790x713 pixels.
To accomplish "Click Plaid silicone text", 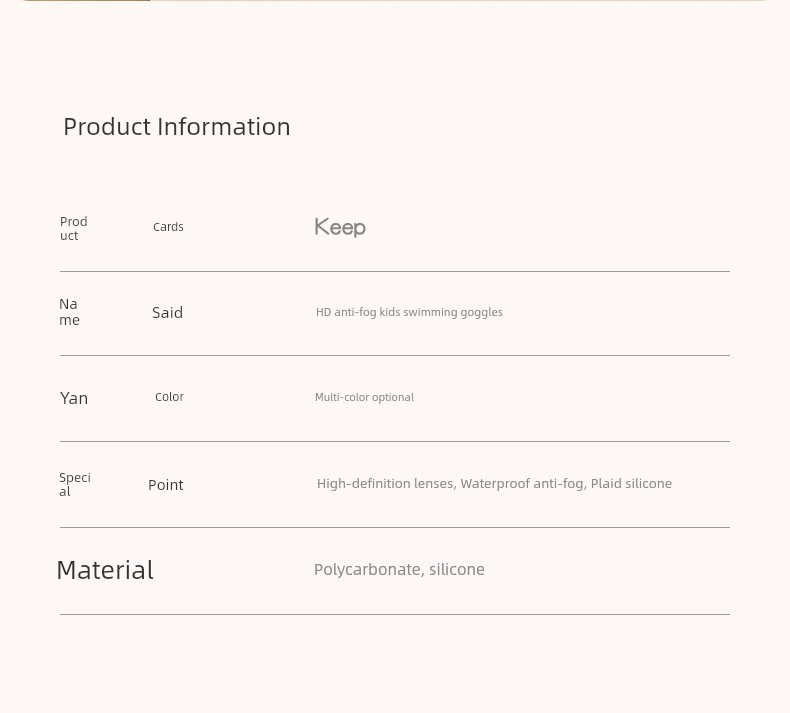I will click(631, 484).
